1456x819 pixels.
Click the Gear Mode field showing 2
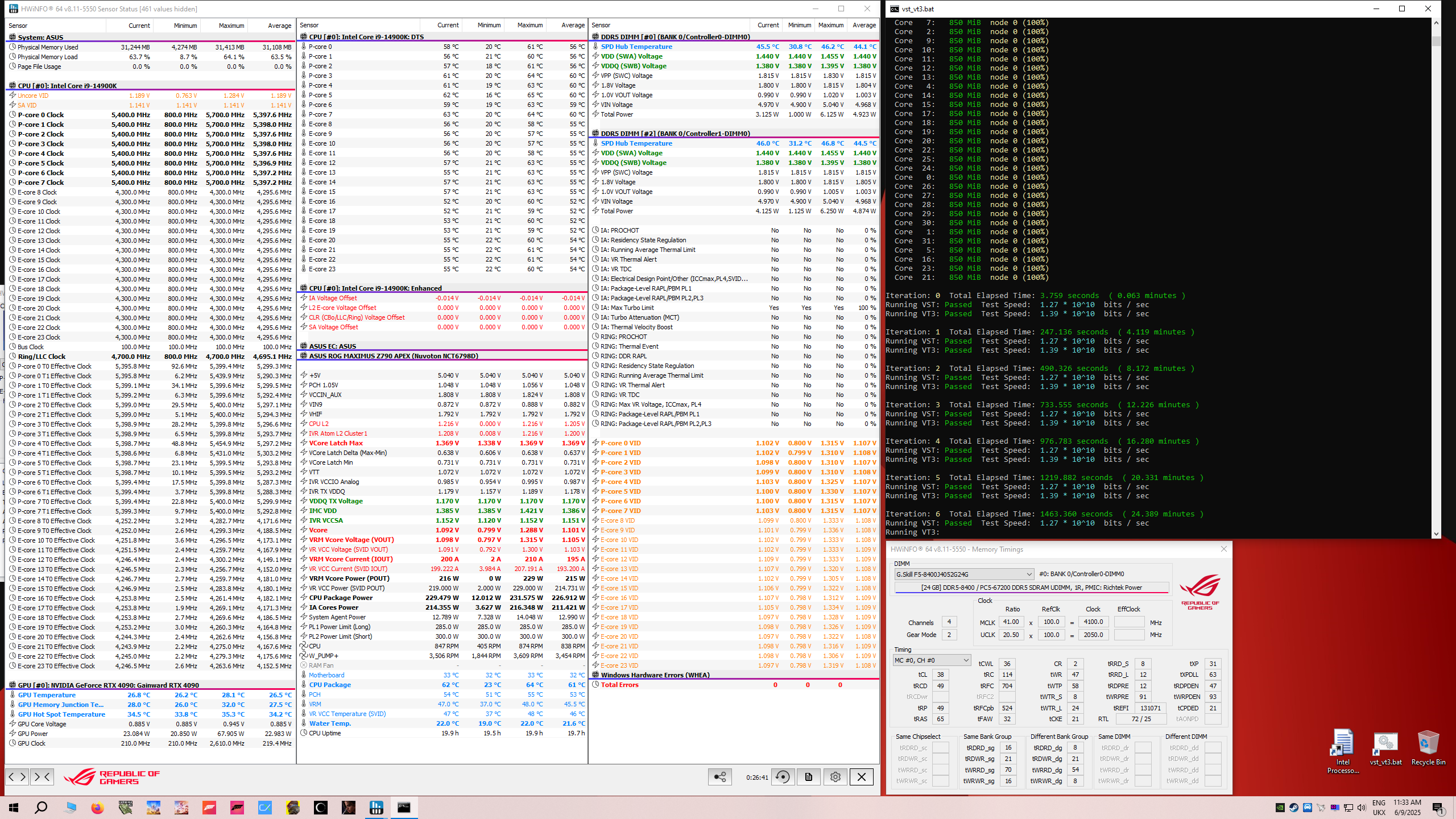pyautogui.click(x=949, y=635)
